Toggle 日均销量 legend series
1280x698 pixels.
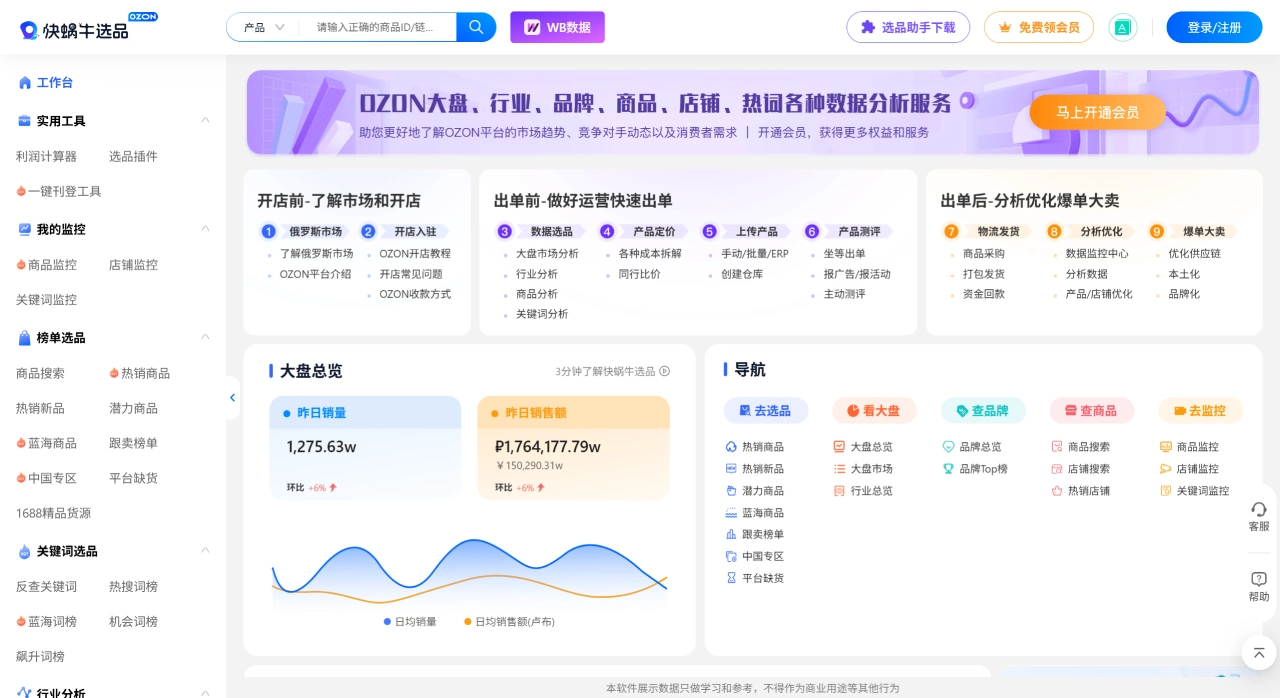(410, 622)
